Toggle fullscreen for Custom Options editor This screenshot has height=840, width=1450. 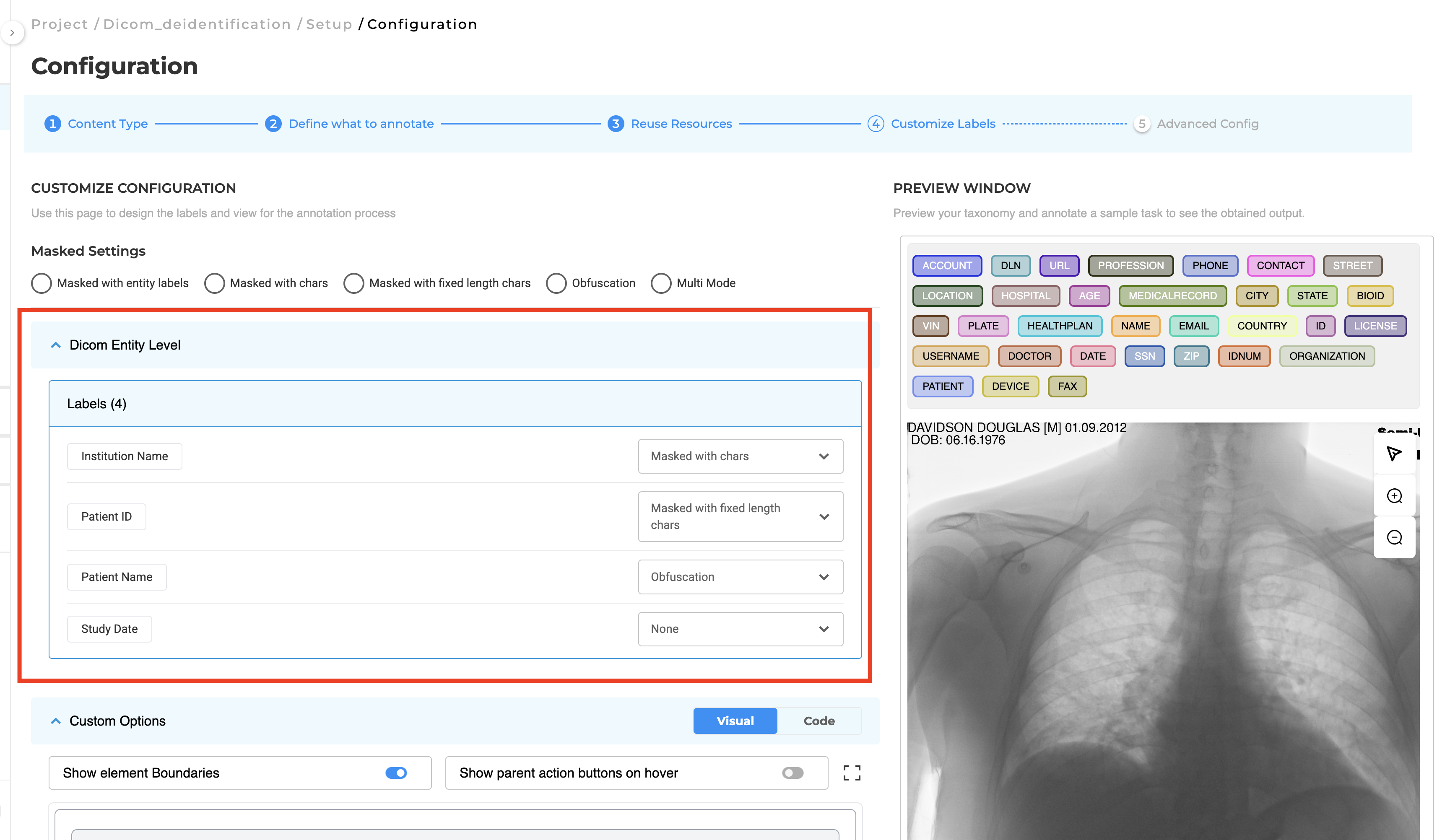click(852, 773)
